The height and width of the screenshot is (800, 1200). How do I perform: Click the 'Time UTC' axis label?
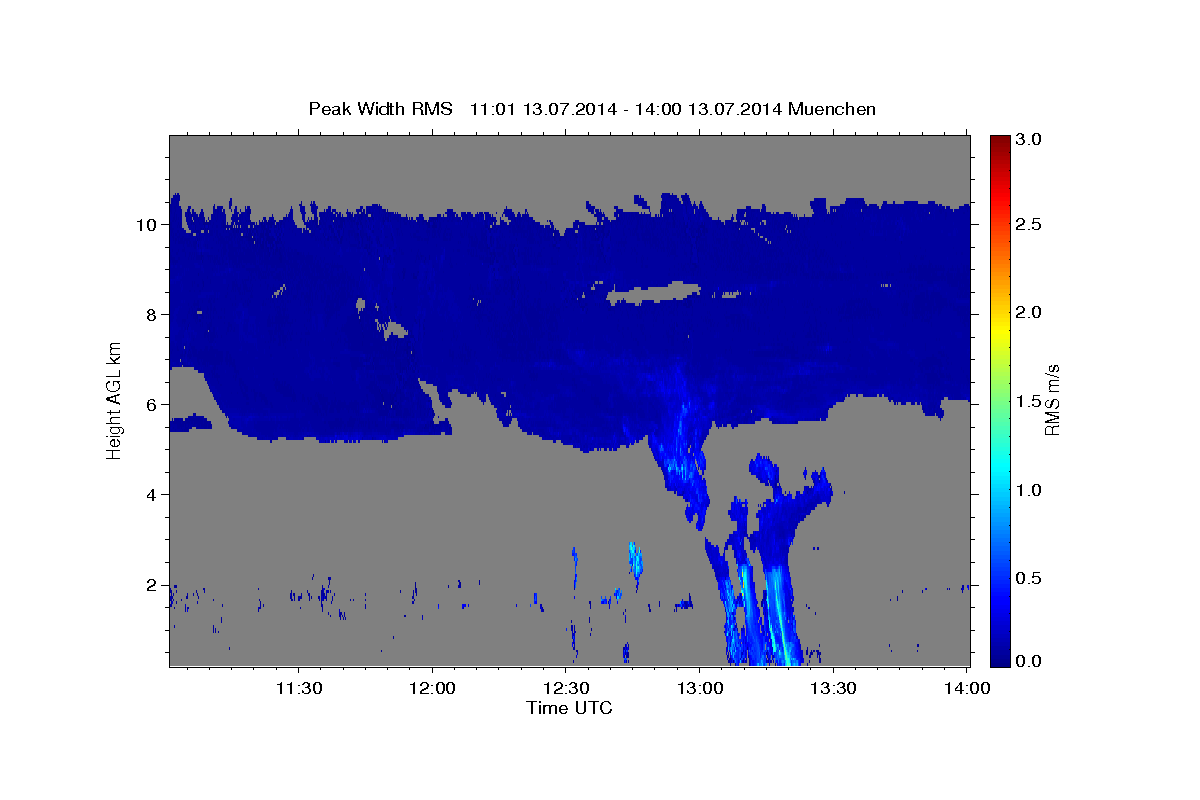[x=569, y=708]
